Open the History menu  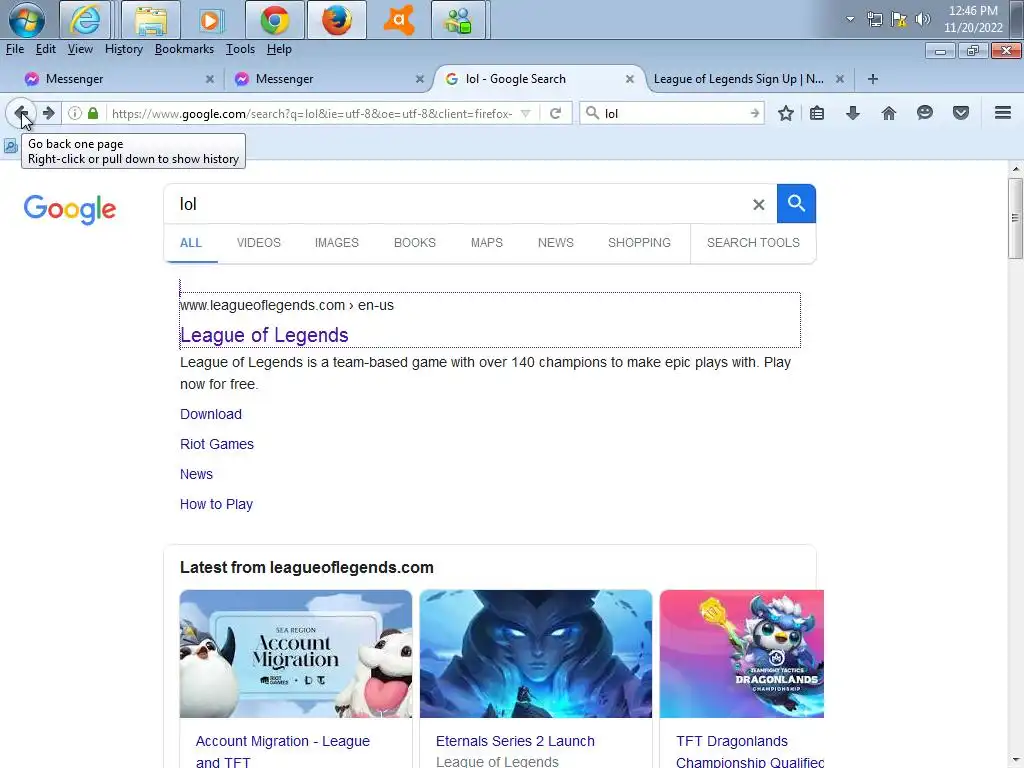[123, 49]
